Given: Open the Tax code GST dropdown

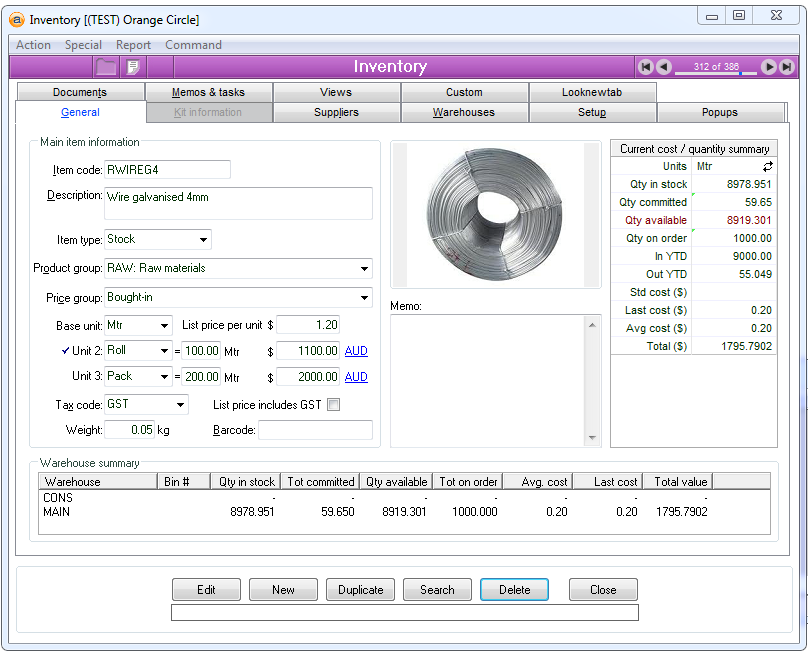Looking at the screenshot, I should [180, 405].
